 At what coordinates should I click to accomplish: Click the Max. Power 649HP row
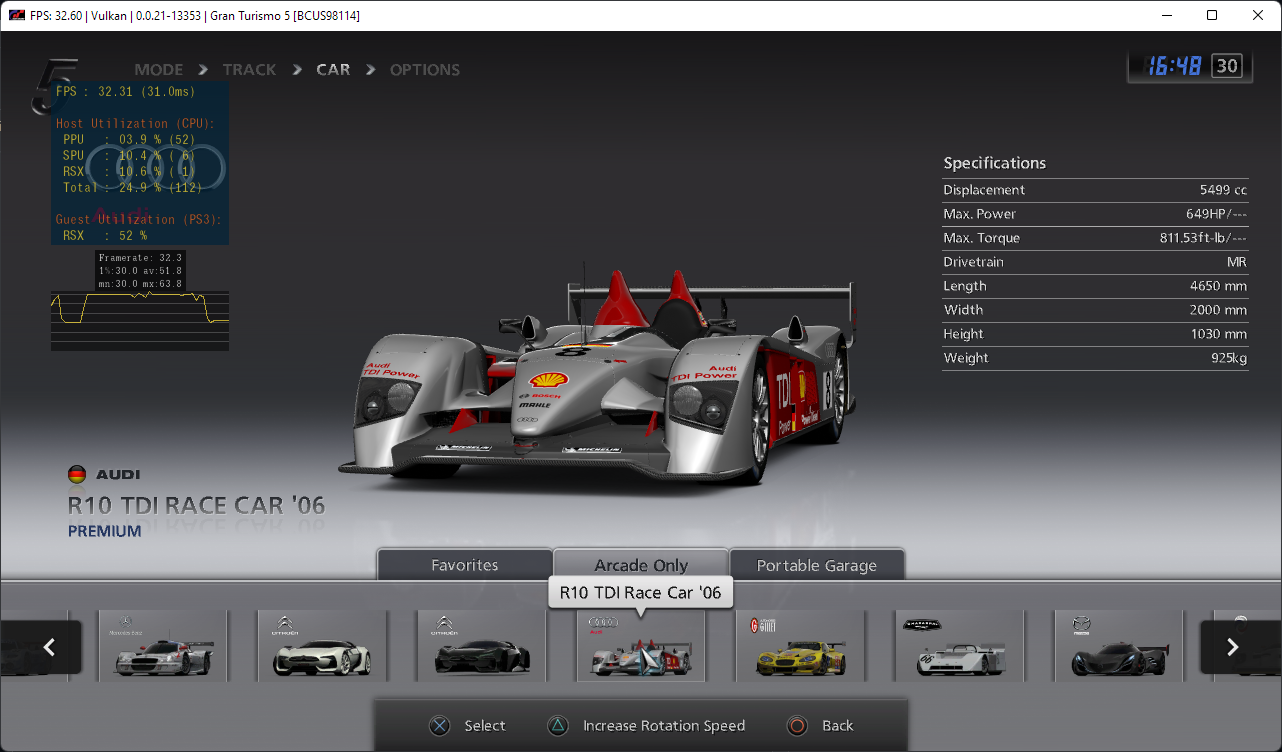1095,214
